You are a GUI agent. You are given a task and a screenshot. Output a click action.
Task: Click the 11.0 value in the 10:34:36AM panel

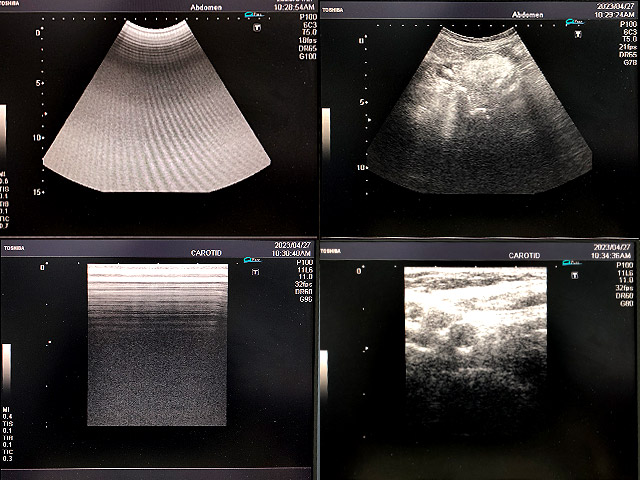pos(626,280)
